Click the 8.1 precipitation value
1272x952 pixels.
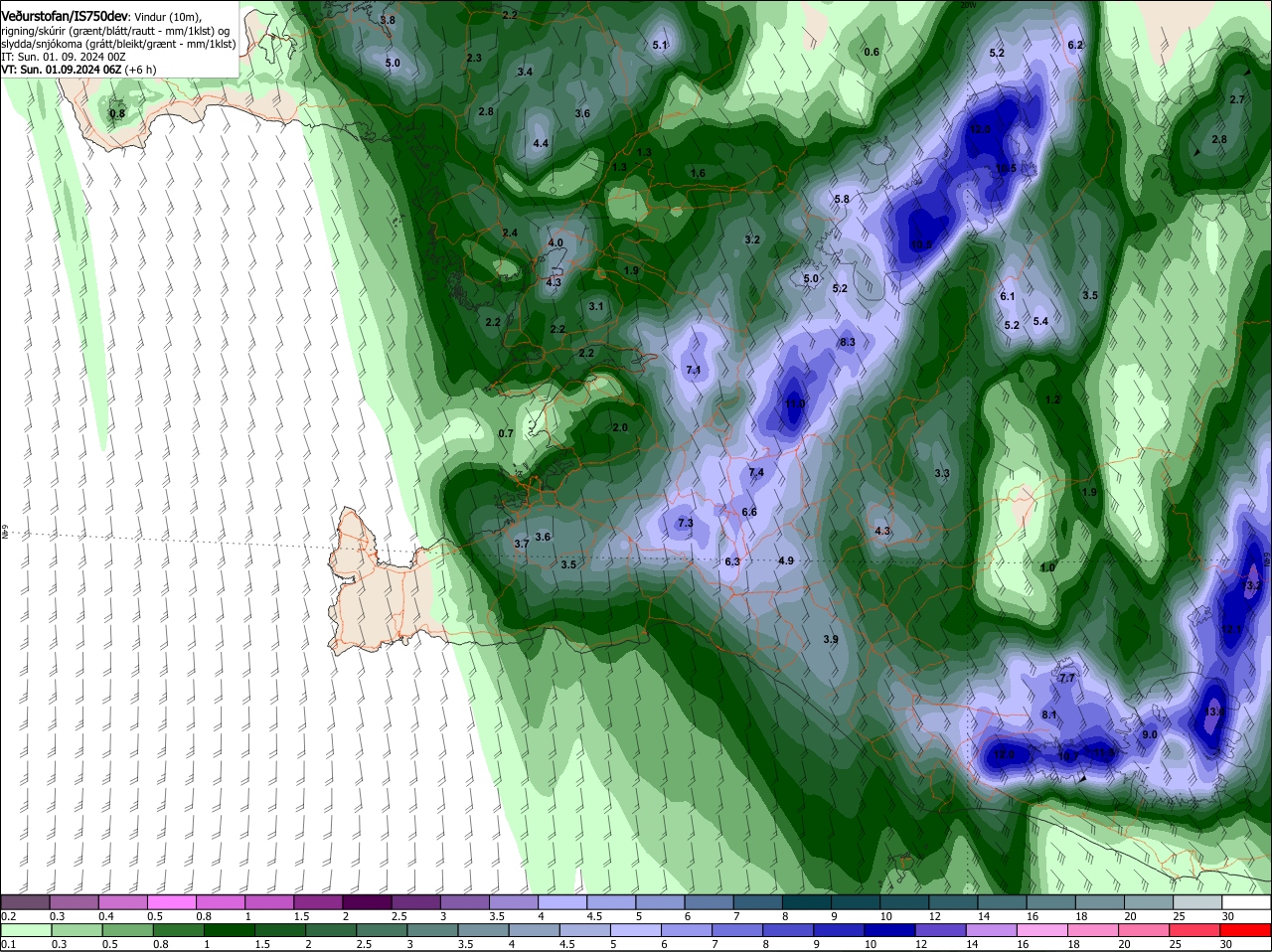[x=1049, y=714]
